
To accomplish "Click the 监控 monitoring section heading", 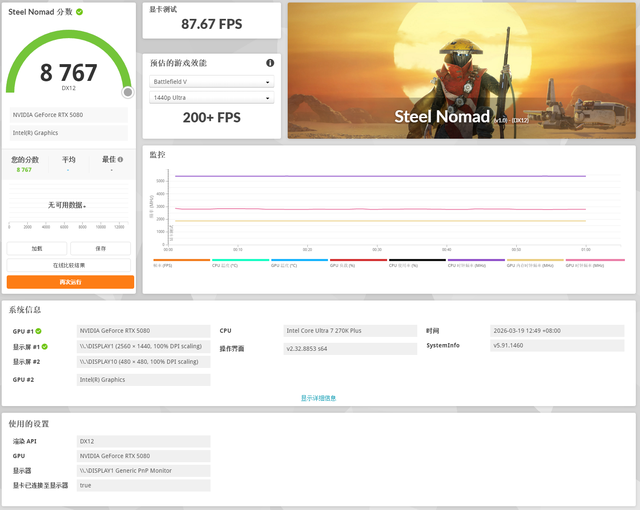I will coord(157,155).
